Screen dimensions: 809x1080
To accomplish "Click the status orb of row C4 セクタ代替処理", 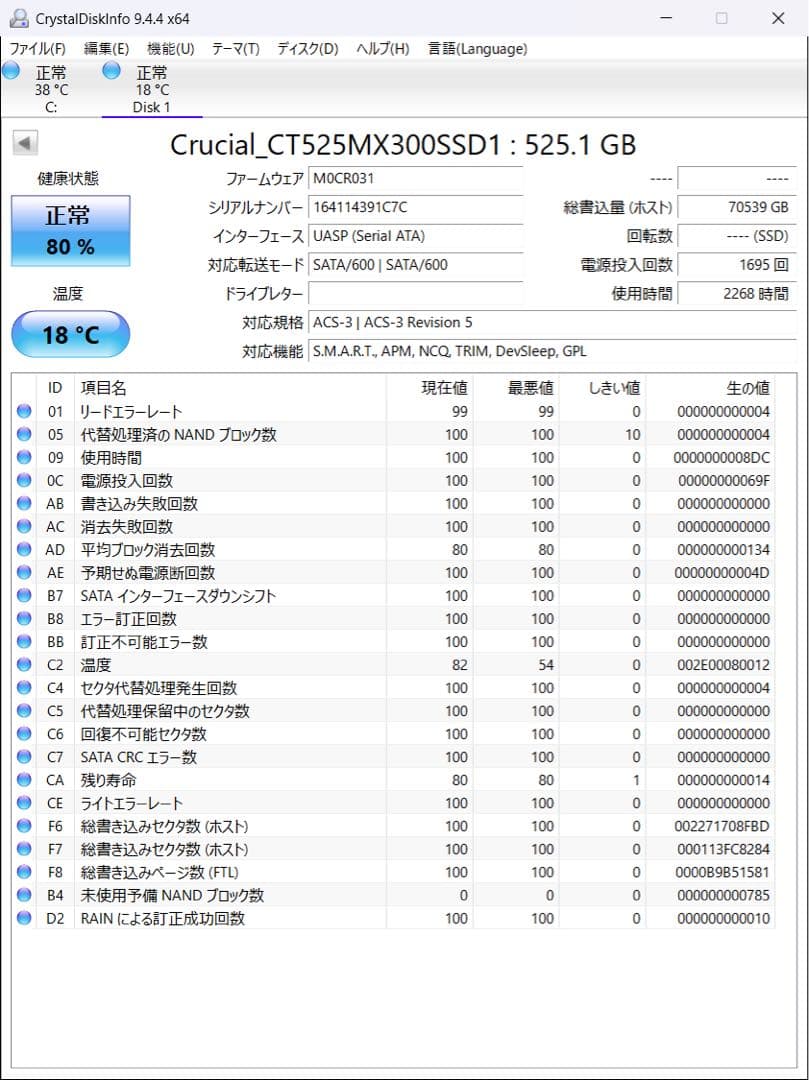I will 24,687.
